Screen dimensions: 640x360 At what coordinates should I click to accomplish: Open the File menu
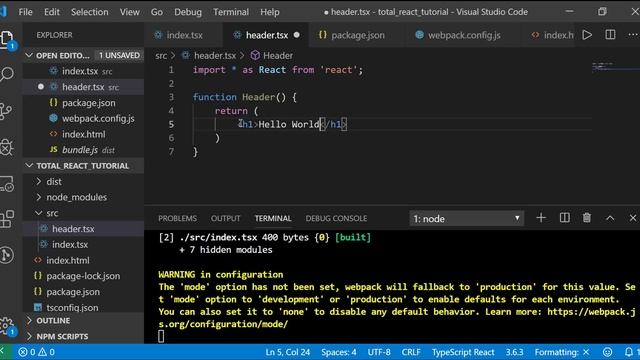25,12
